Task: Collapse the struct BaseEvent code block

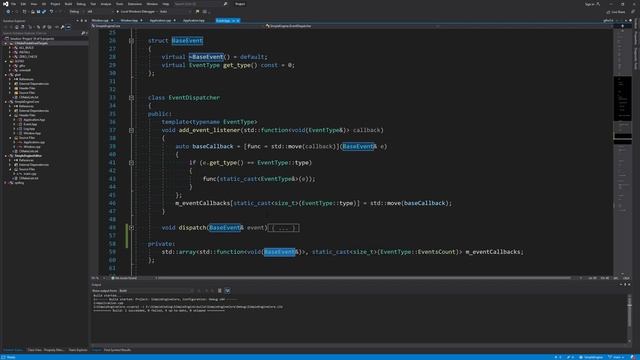Action: [131, 41]
